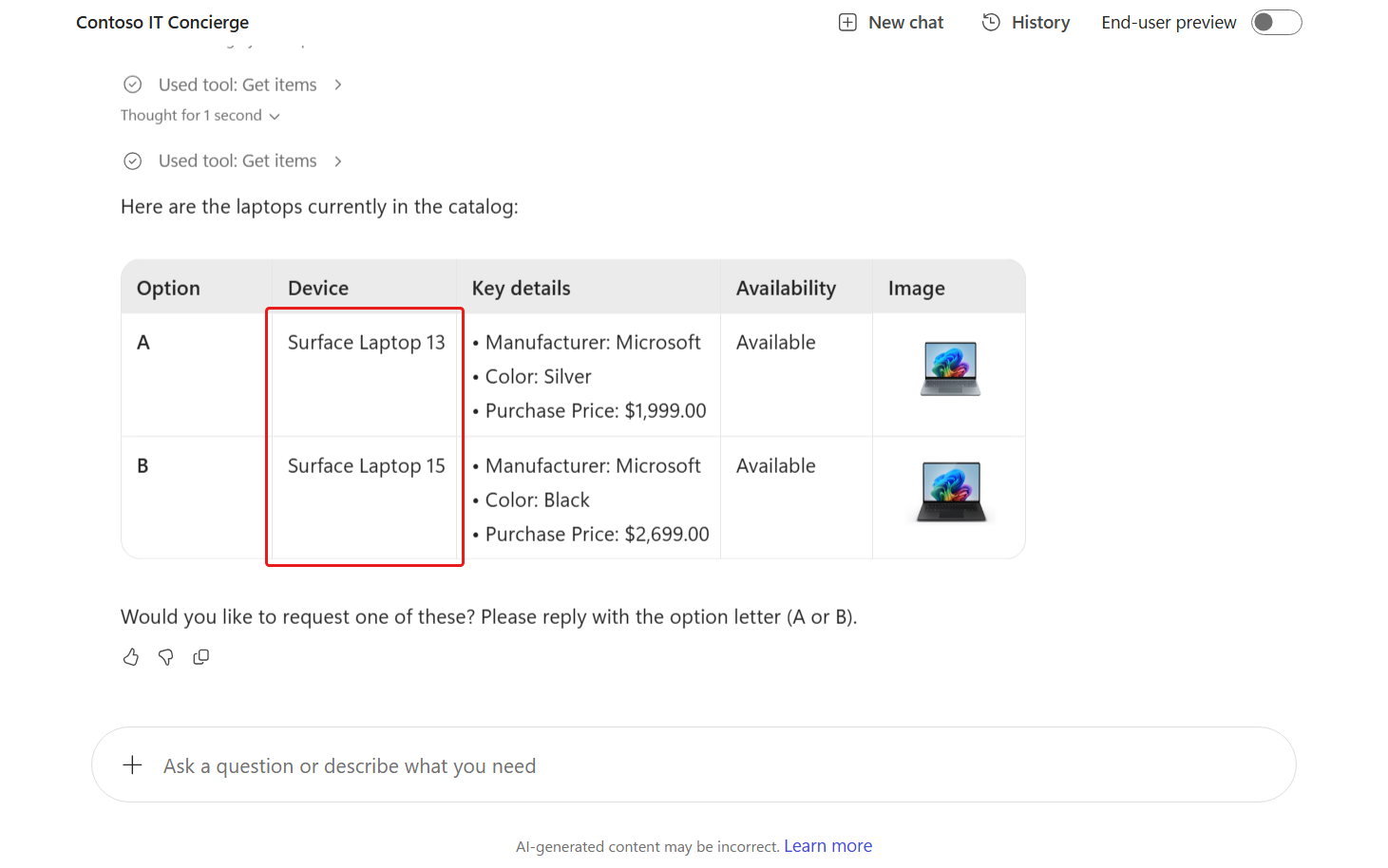This screenshot has width=1388, height=868.
Task: Open the Surface Laptop 15 black thumbnail
Action: [951, 492]
